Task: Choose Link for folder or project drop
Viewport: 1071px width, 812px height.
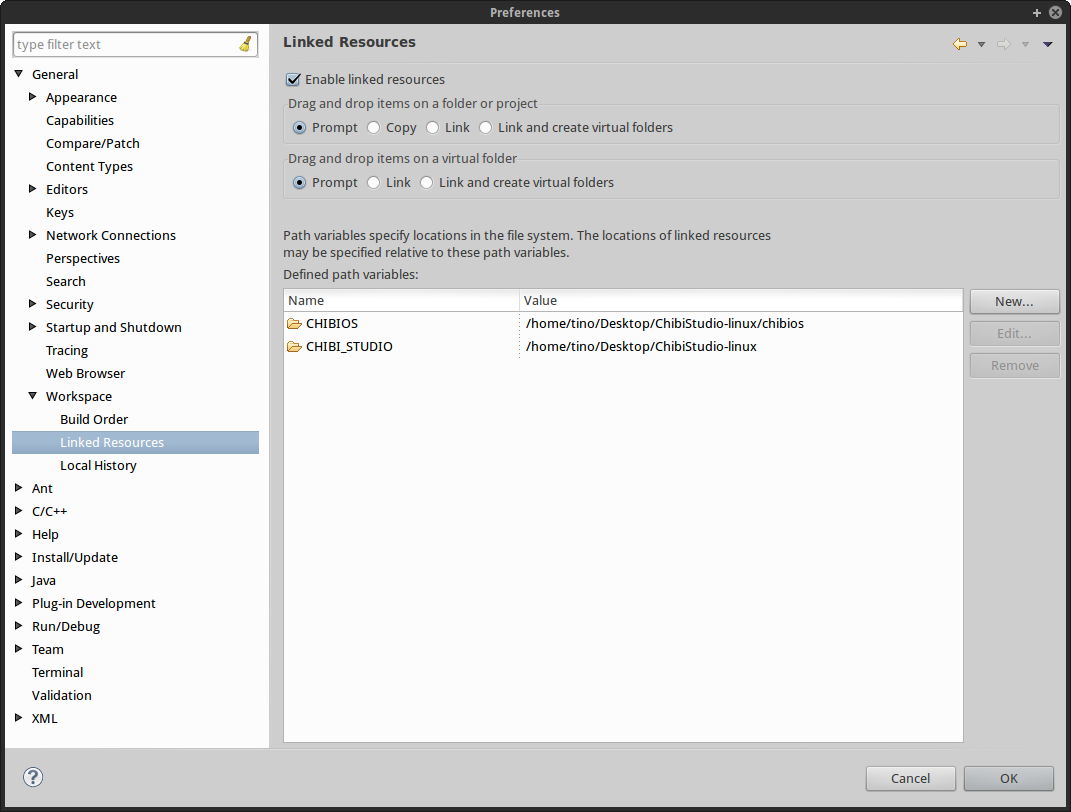Action: tap(432, 128)
